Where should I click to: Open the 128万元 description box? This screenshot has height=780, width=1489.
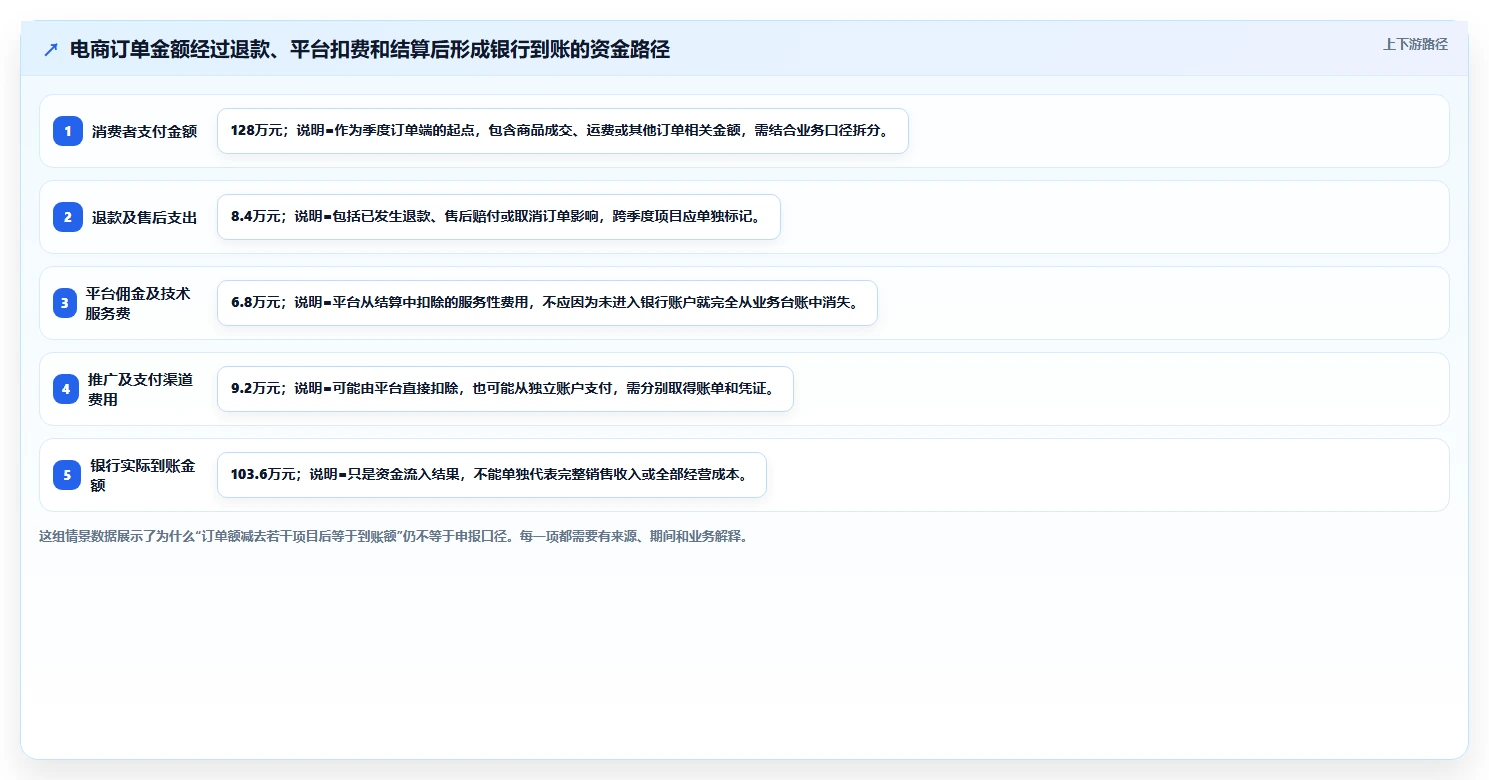coord(562,131)
